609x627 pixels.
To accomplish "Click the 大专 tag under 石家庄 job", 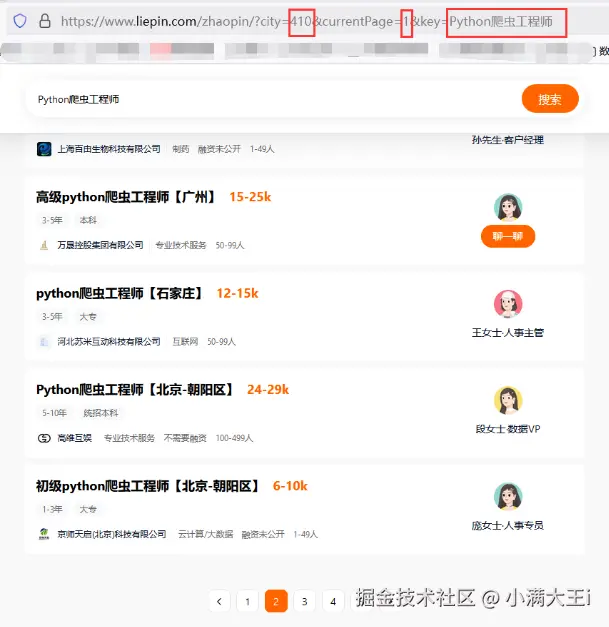I will [88, 317].
